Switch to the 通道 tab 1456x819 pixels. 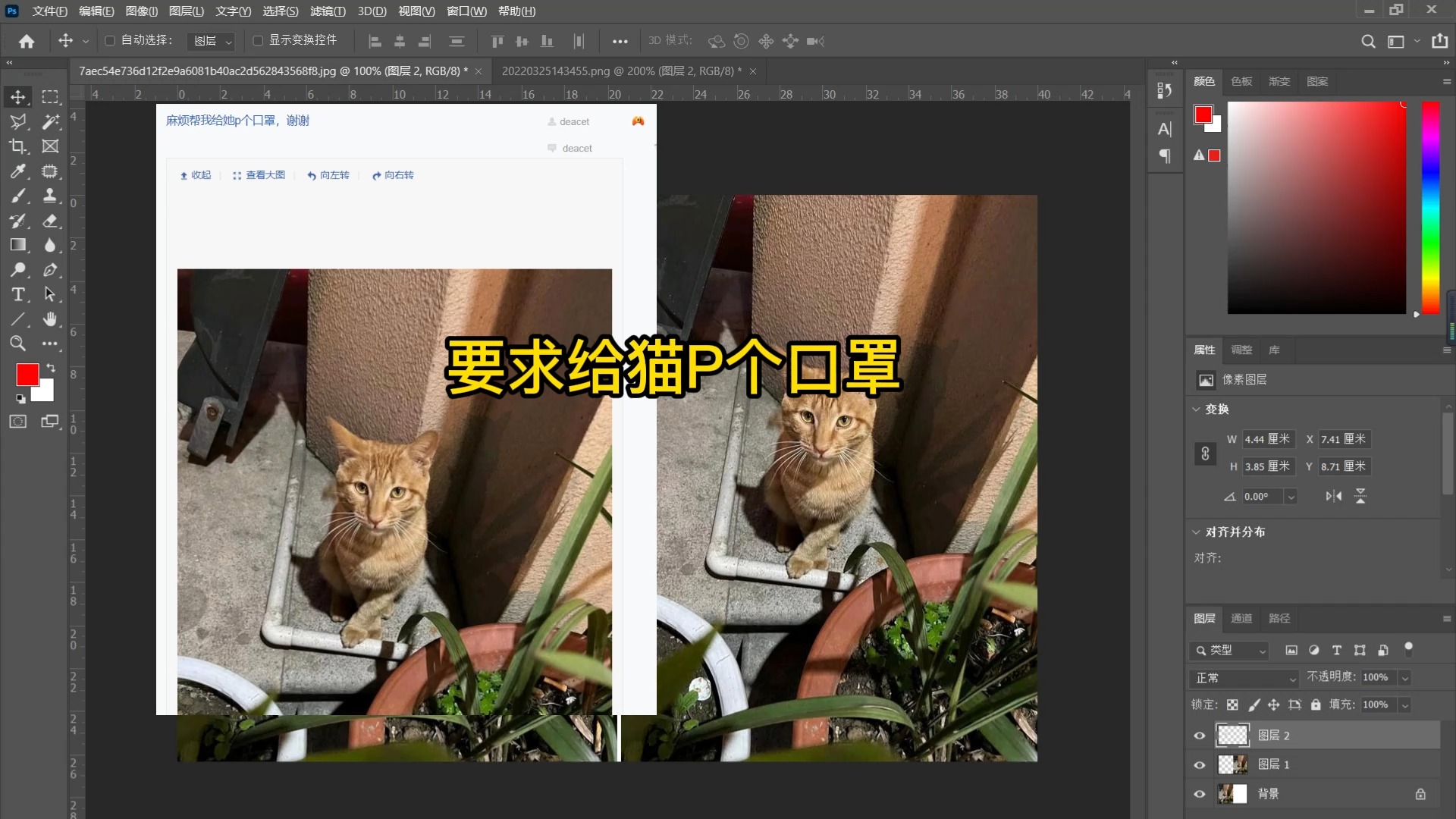click(x=1241, y=619)
